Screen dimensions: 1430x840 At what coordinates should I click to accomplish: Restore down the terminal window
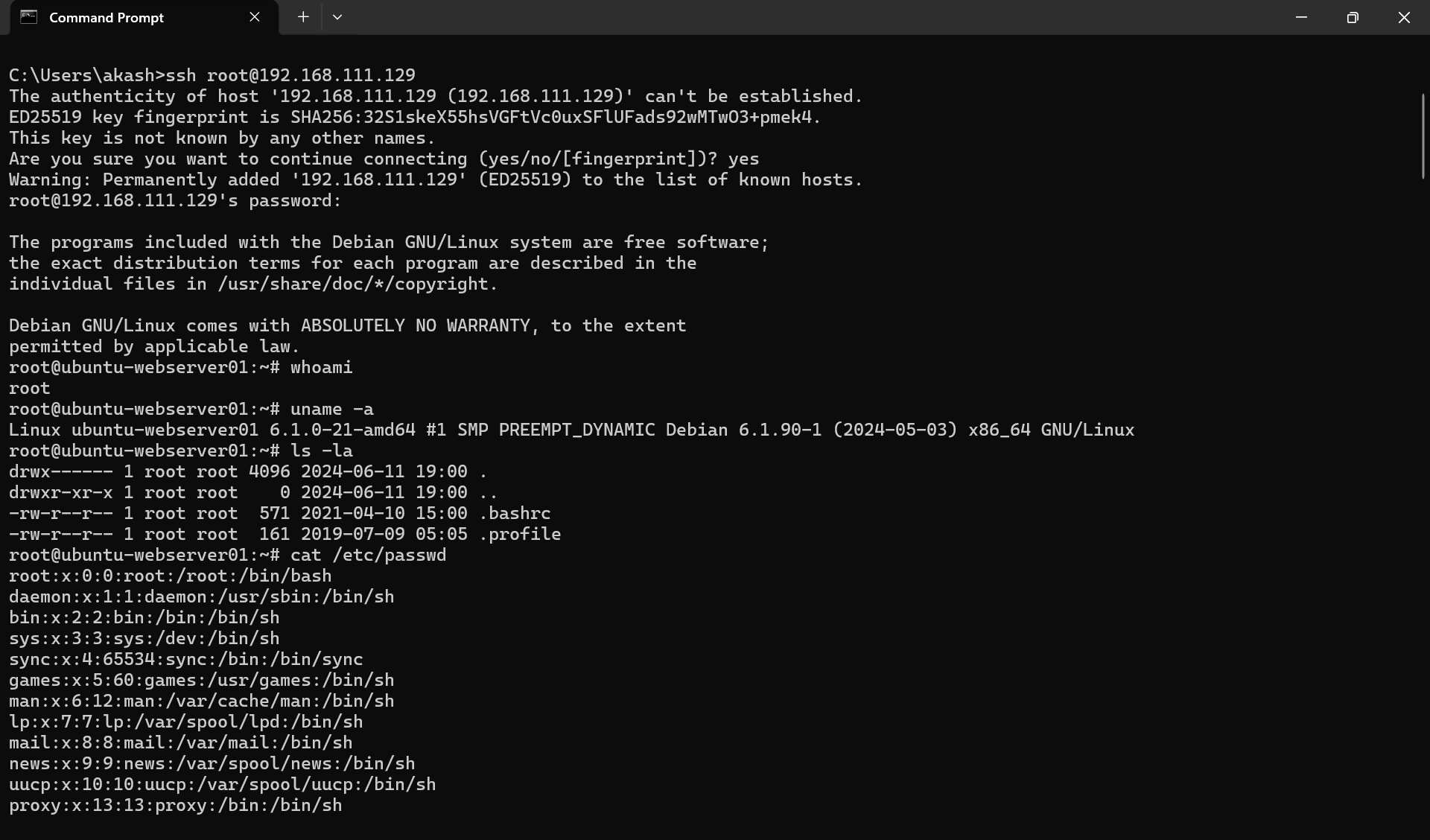[1353, 17]
